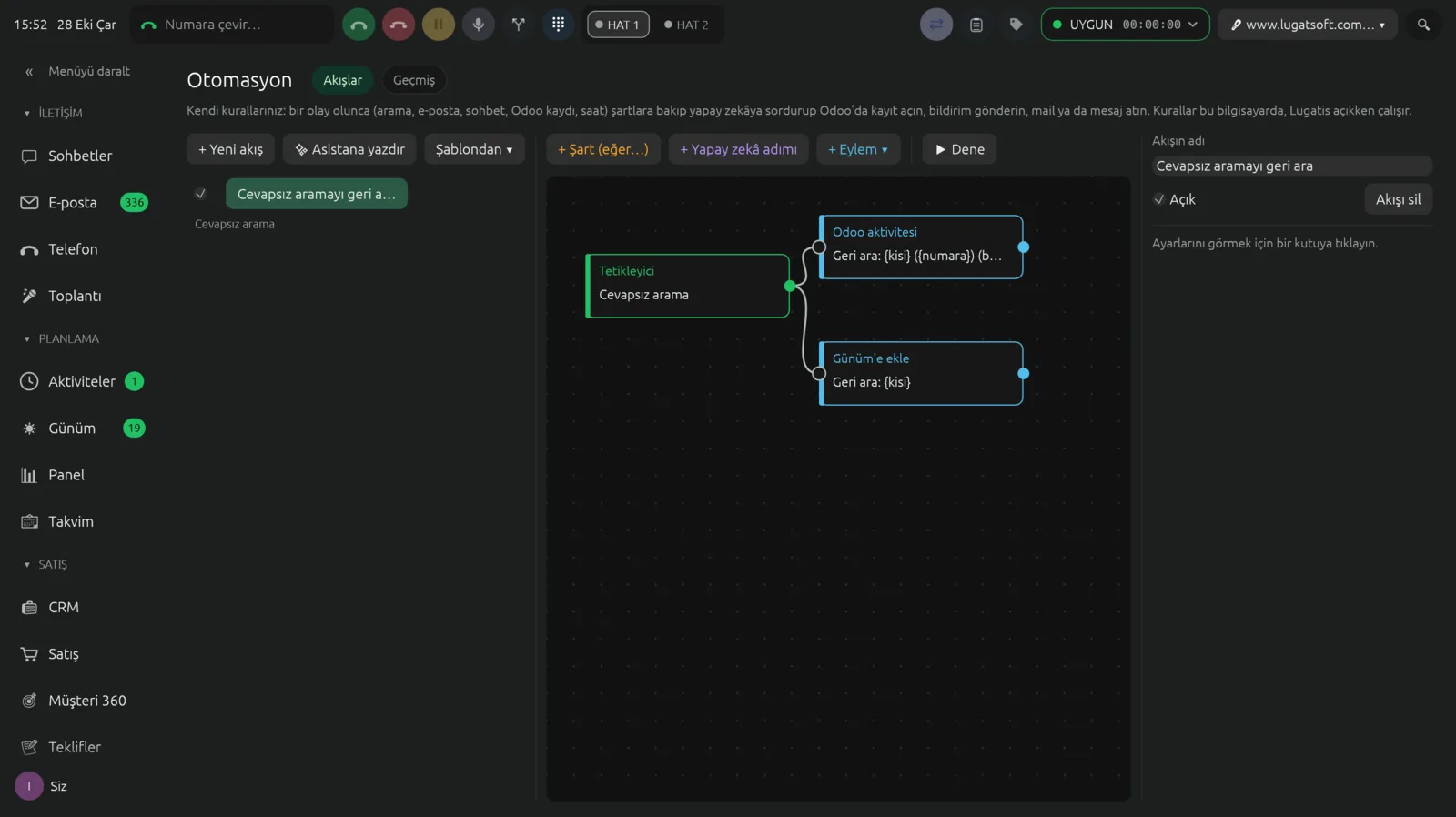Switch to the Geçmiş tab
Viewport: 1456px width, 817px height.
tap(414, 80)
